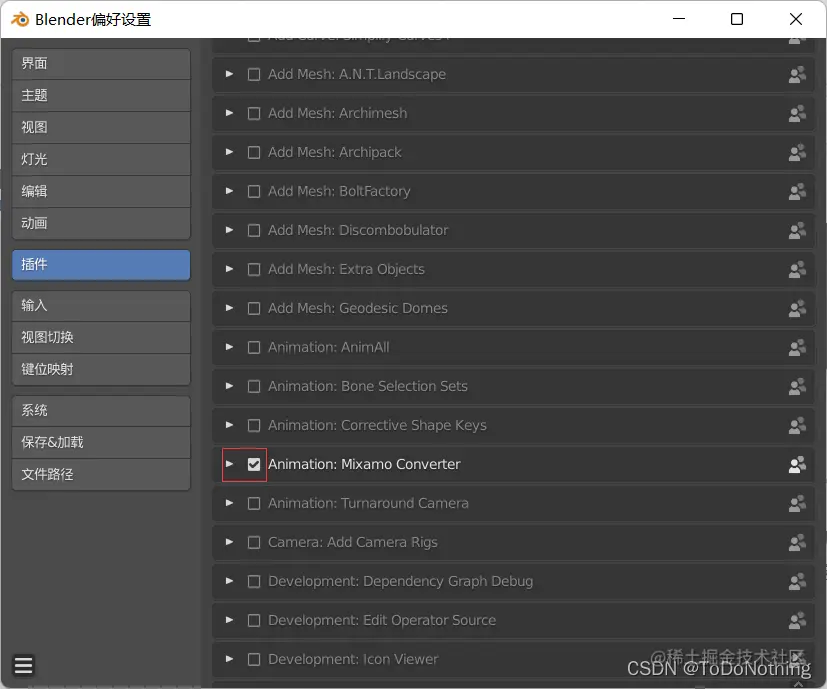Enable the Add Mesh: Archimesh addon

(254, 113)
